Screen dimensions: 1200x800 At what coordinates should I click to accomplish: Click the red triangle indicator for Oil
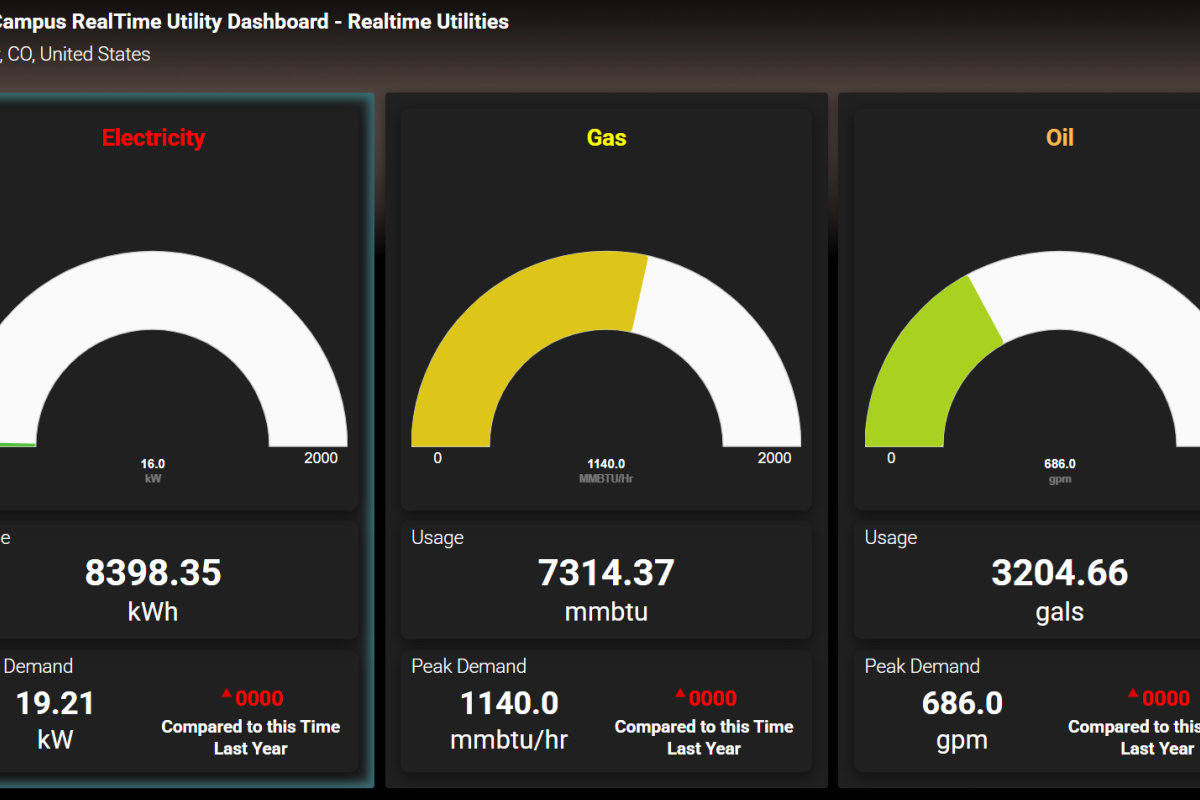pos(1135,695)
